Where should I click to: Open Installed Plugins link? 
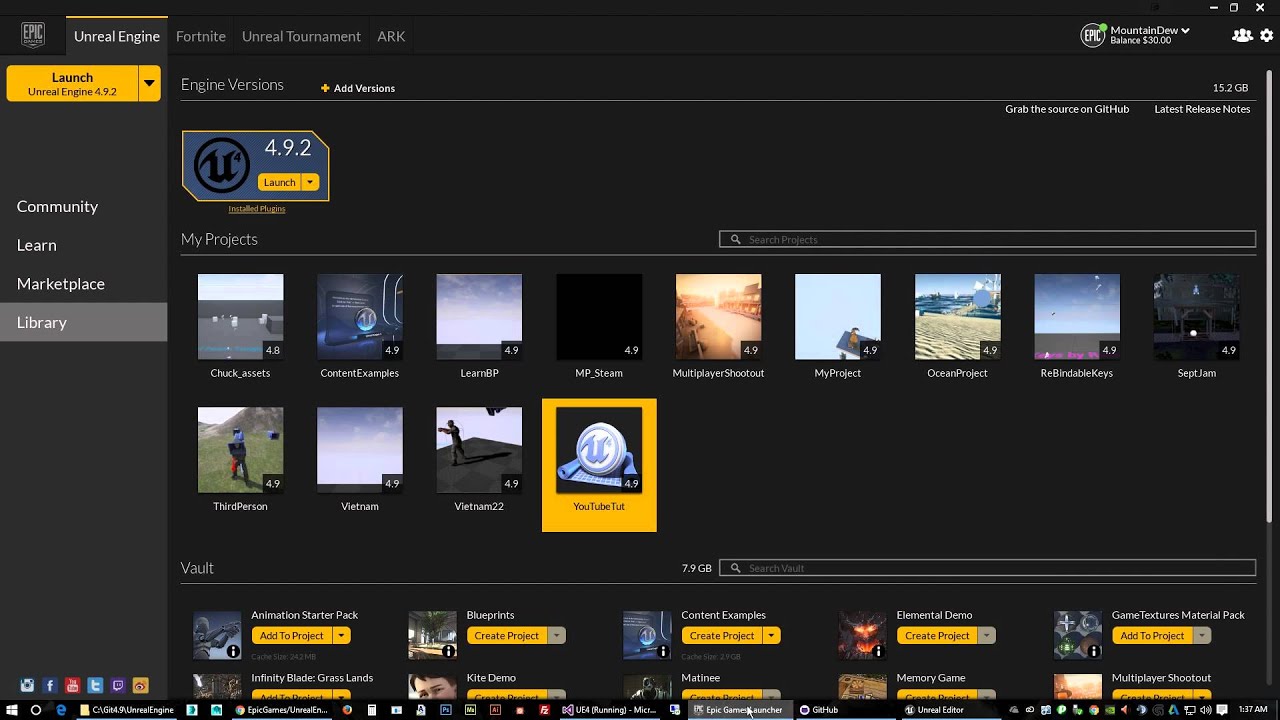coord(257,209)
